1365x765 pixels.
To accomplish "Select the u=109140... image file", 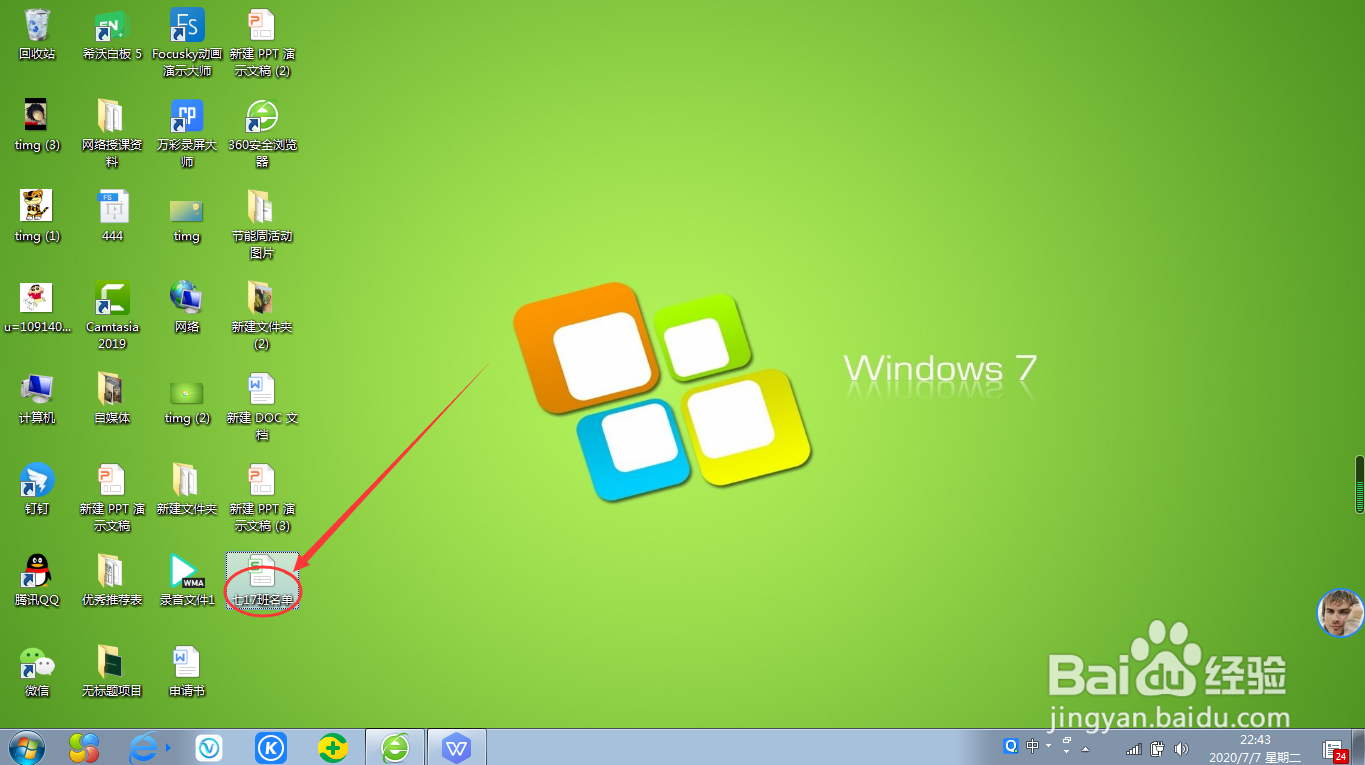I will [37, 307].
